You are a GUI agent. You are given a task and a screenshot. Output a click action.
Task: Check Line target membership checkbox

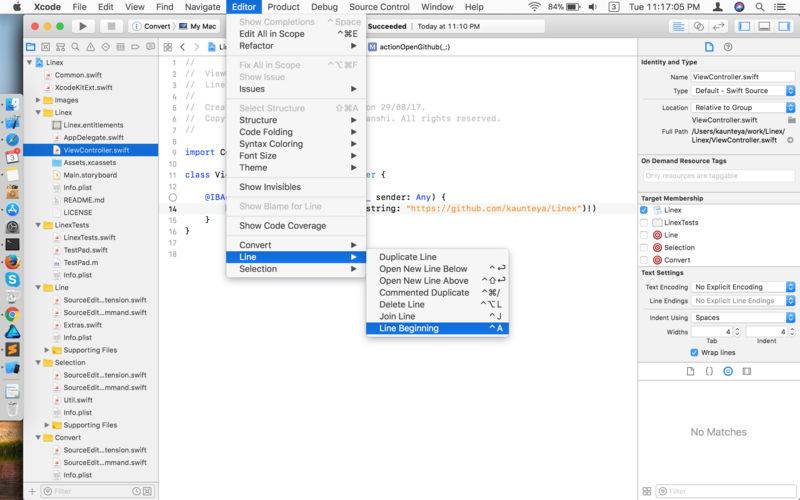coord(644,235)
